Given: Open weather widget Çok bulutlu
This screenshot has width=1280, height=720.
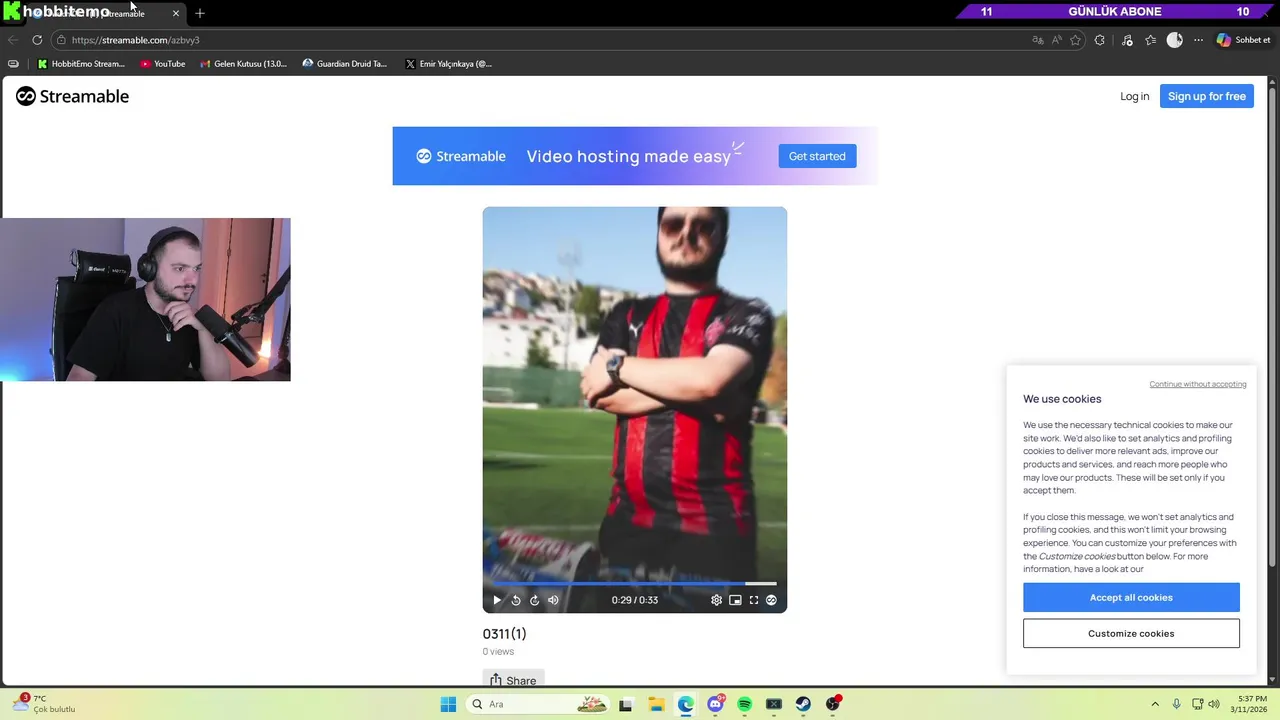Looking at the screenshot, I should tap(44, 704).
